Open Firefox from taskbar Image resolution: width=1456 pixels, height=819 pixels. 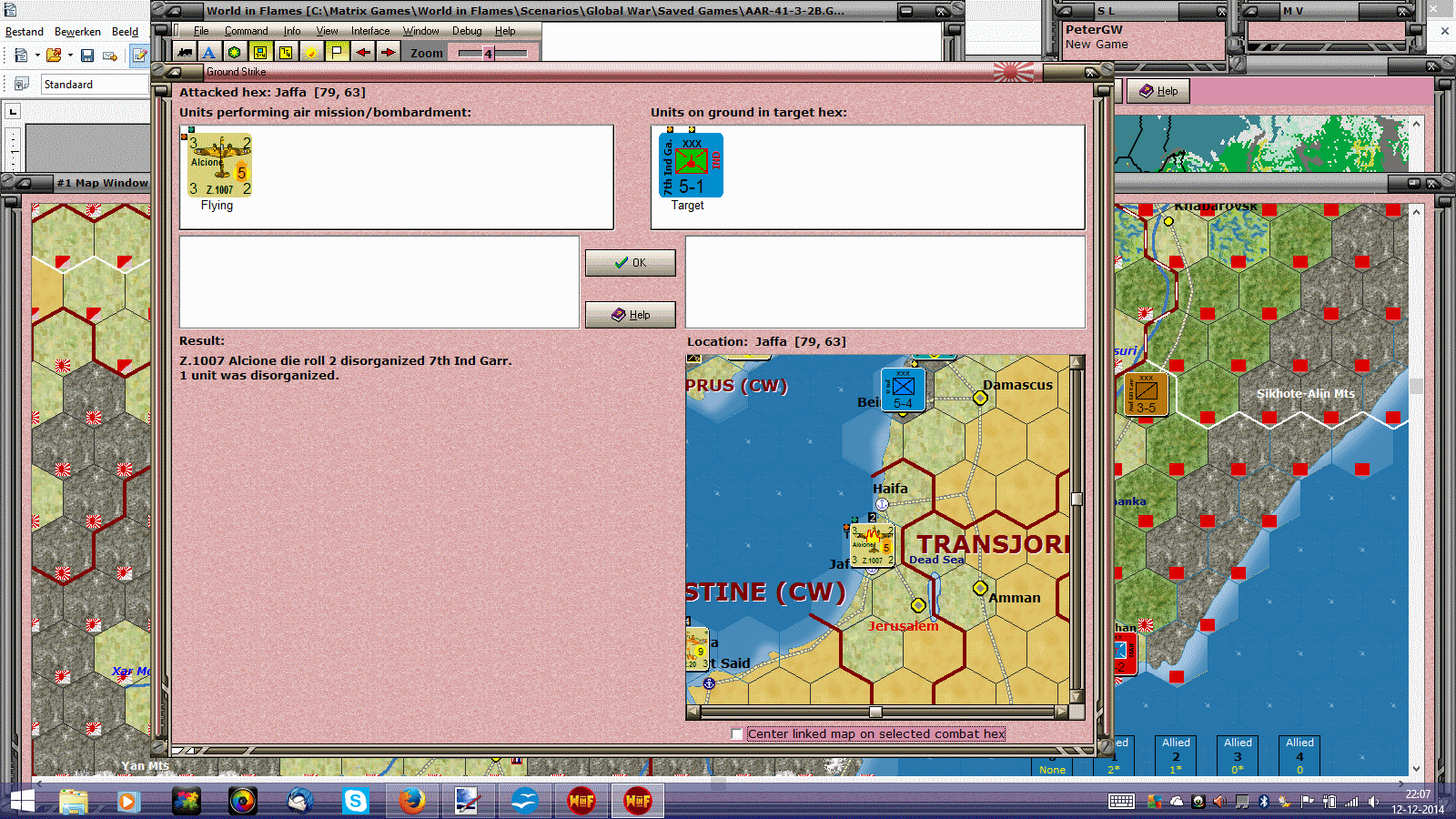411,801
